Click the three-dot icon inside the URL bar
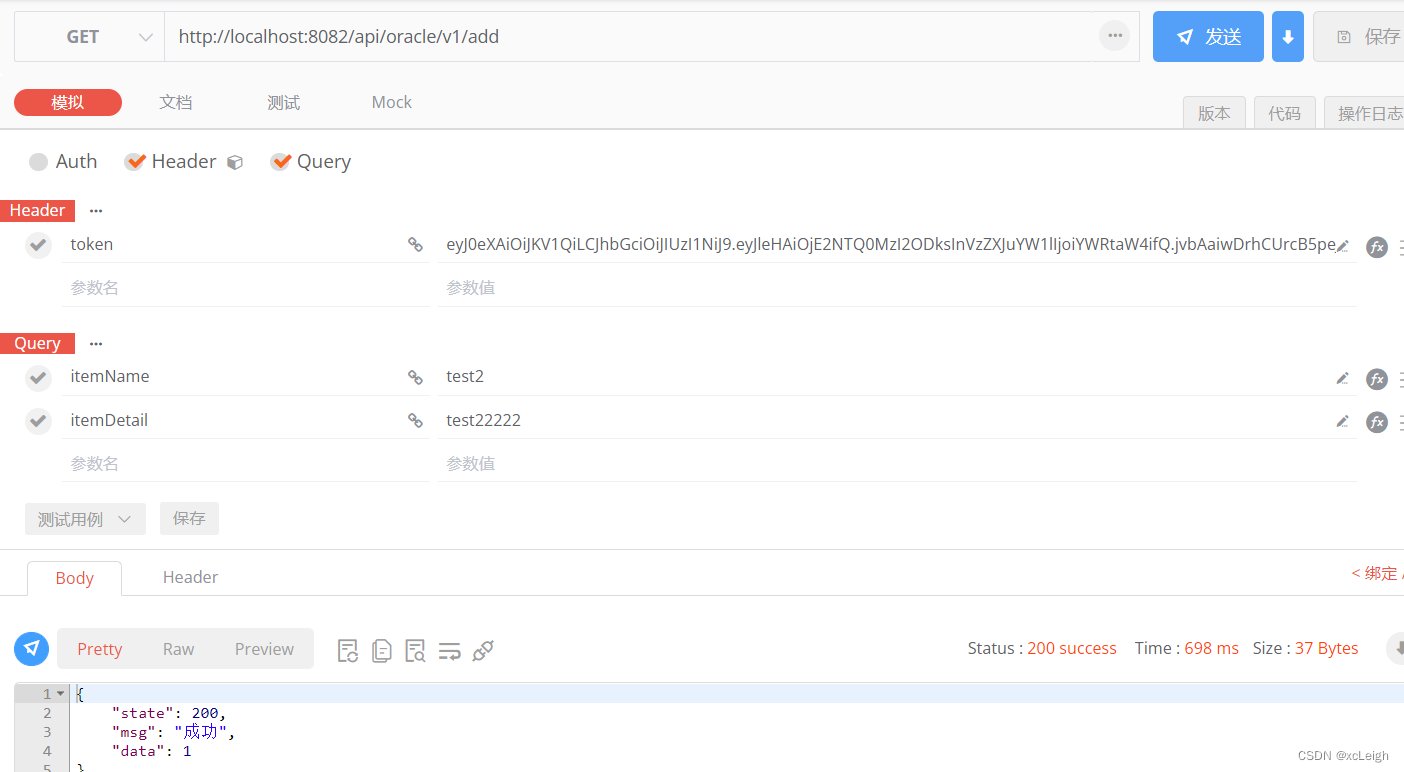 click(1115, 36)
